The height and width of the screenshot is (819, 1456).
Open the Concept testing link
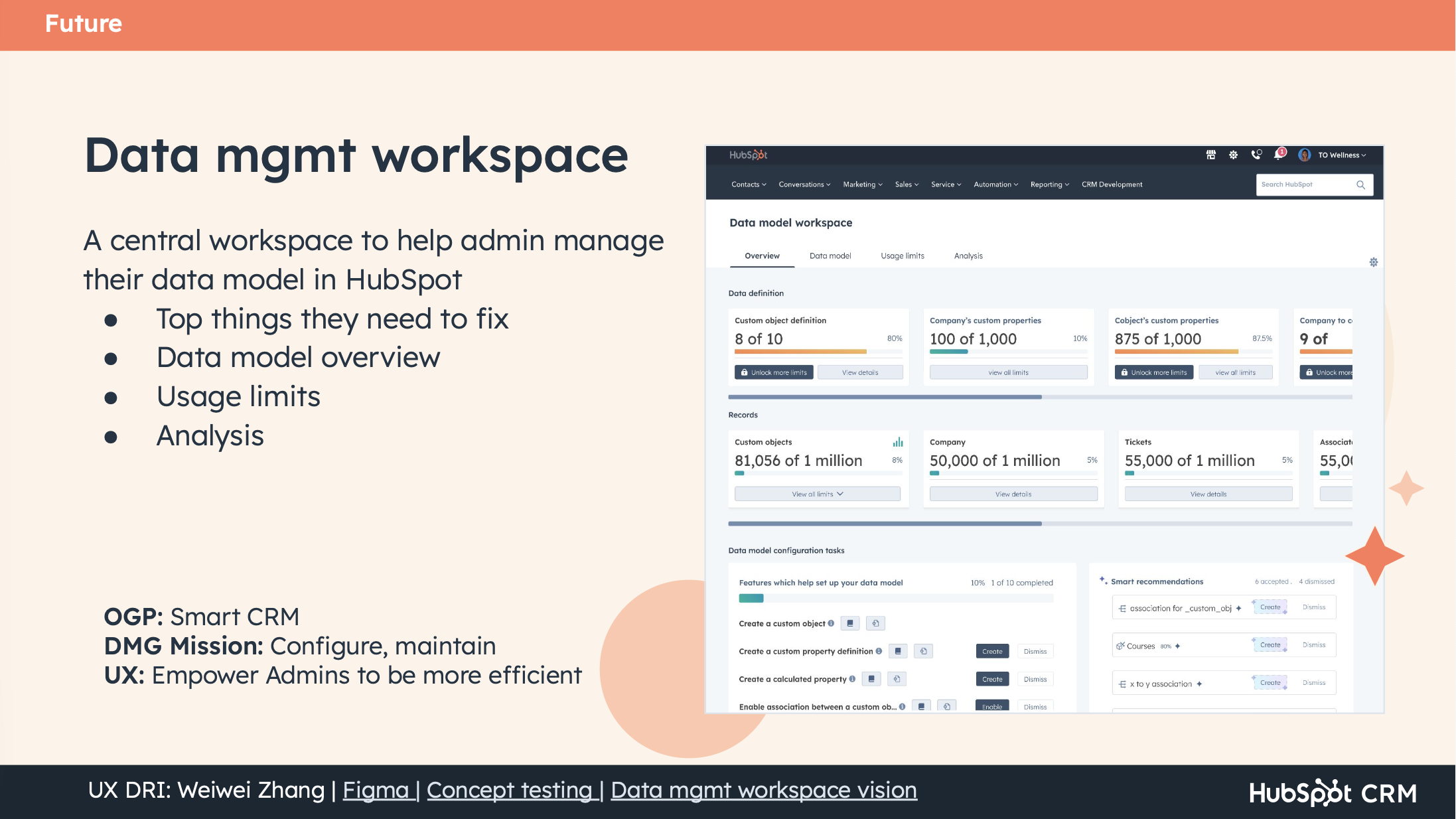tap(509, 790)
